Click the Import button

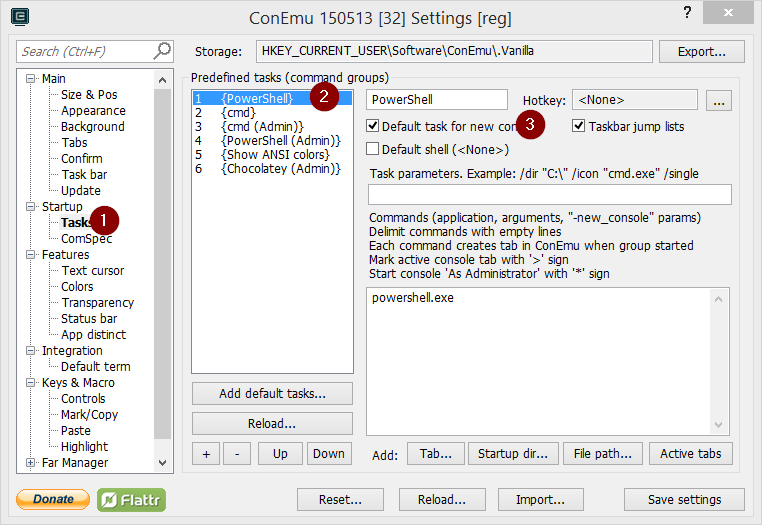(x=540, y=500)
